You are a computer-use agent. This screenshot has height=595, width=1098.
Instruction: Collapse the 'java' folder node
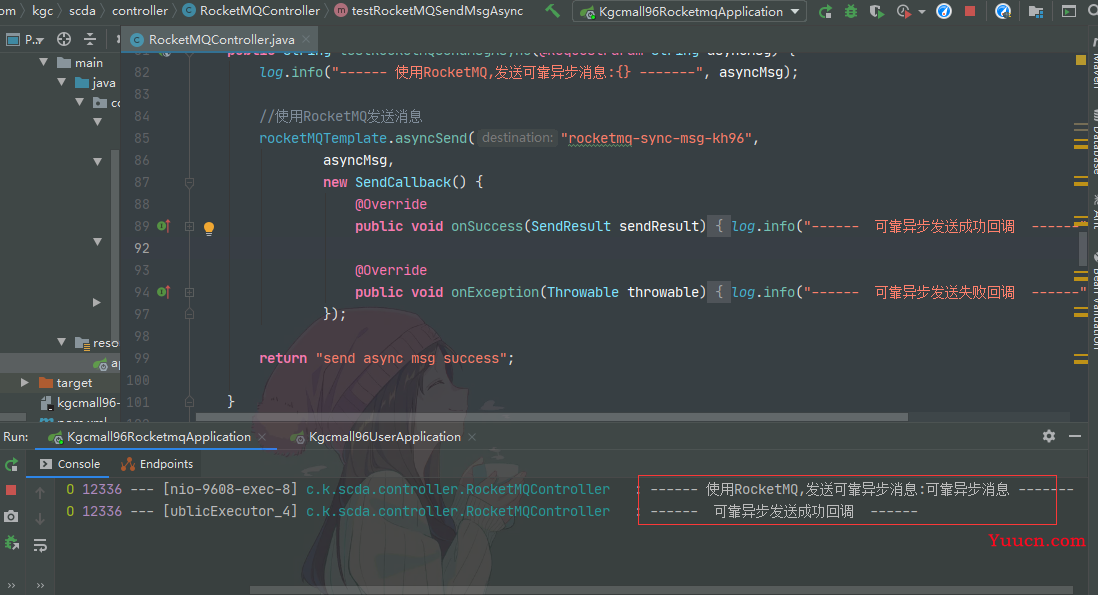[62, 83]
